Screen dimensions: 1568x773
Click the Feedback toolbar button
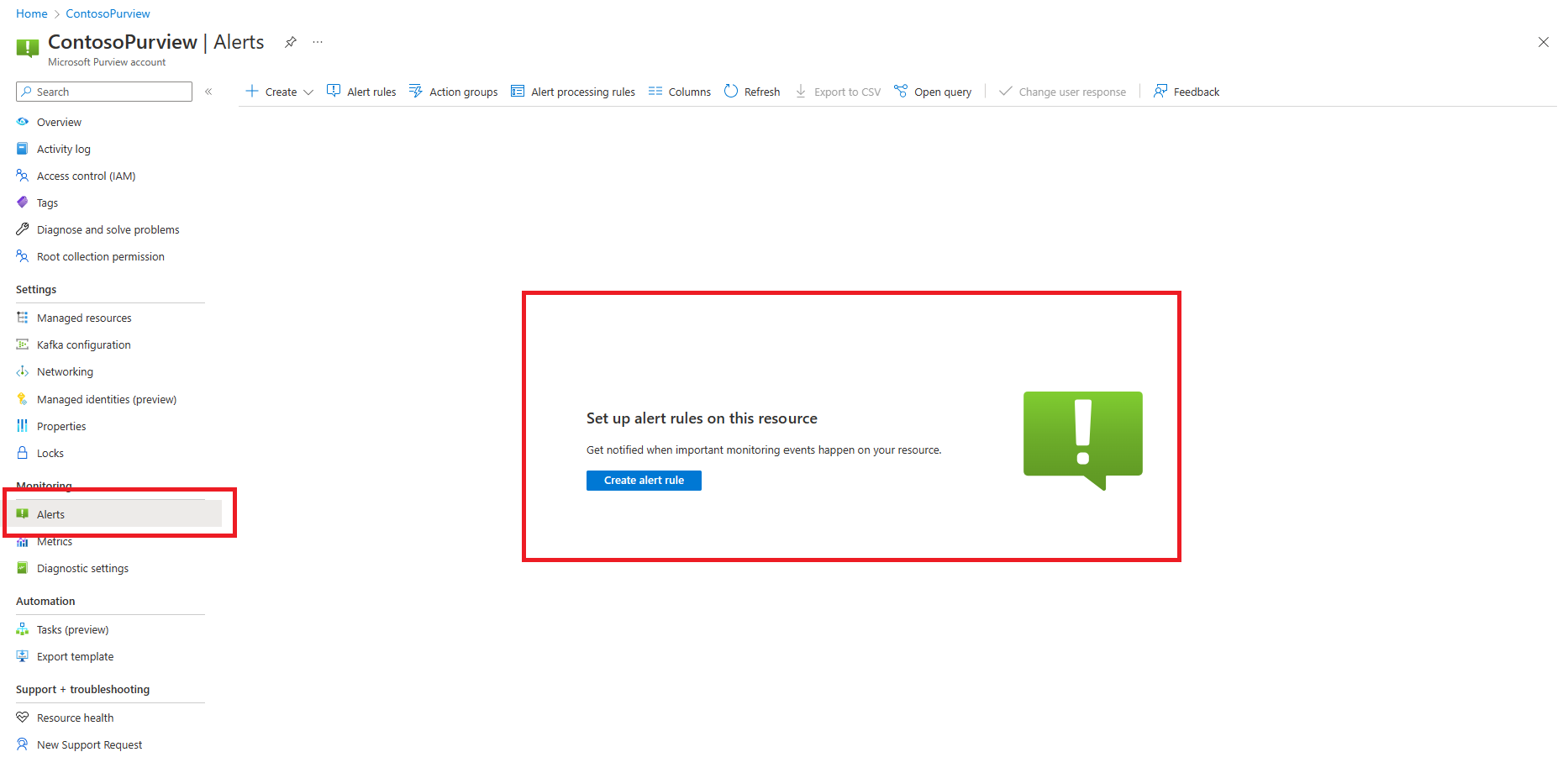coord(1187,92)
